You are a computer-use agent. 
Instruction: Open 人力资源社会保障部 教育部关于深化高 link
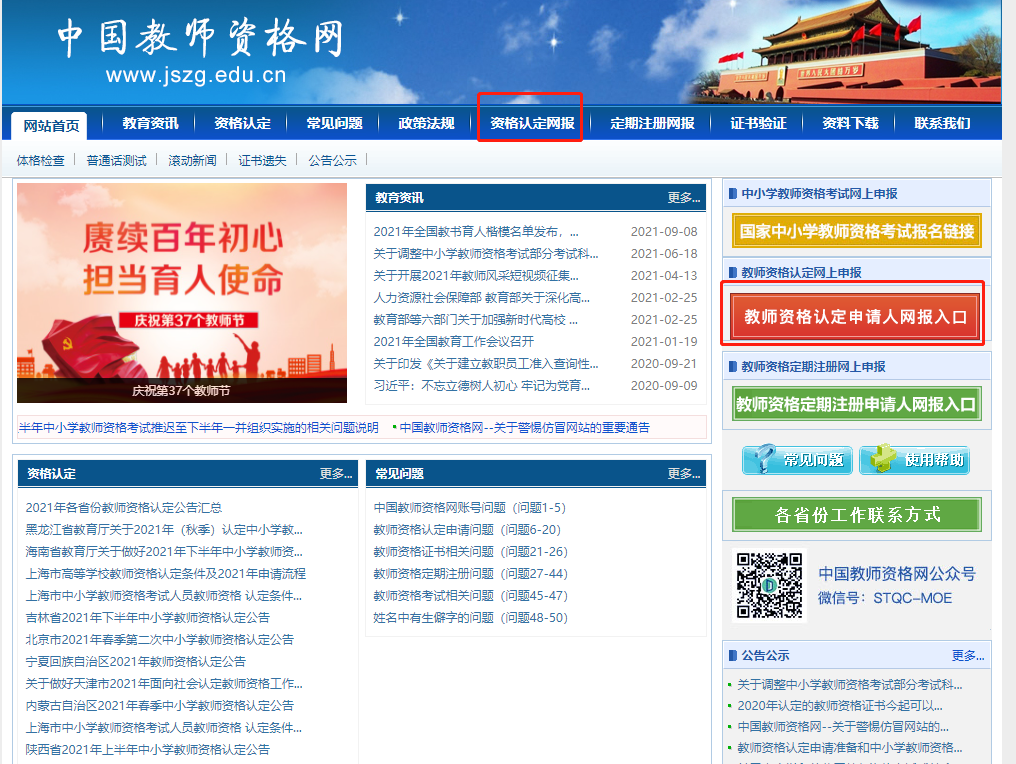pyautogui.click(x=481, y=297)
